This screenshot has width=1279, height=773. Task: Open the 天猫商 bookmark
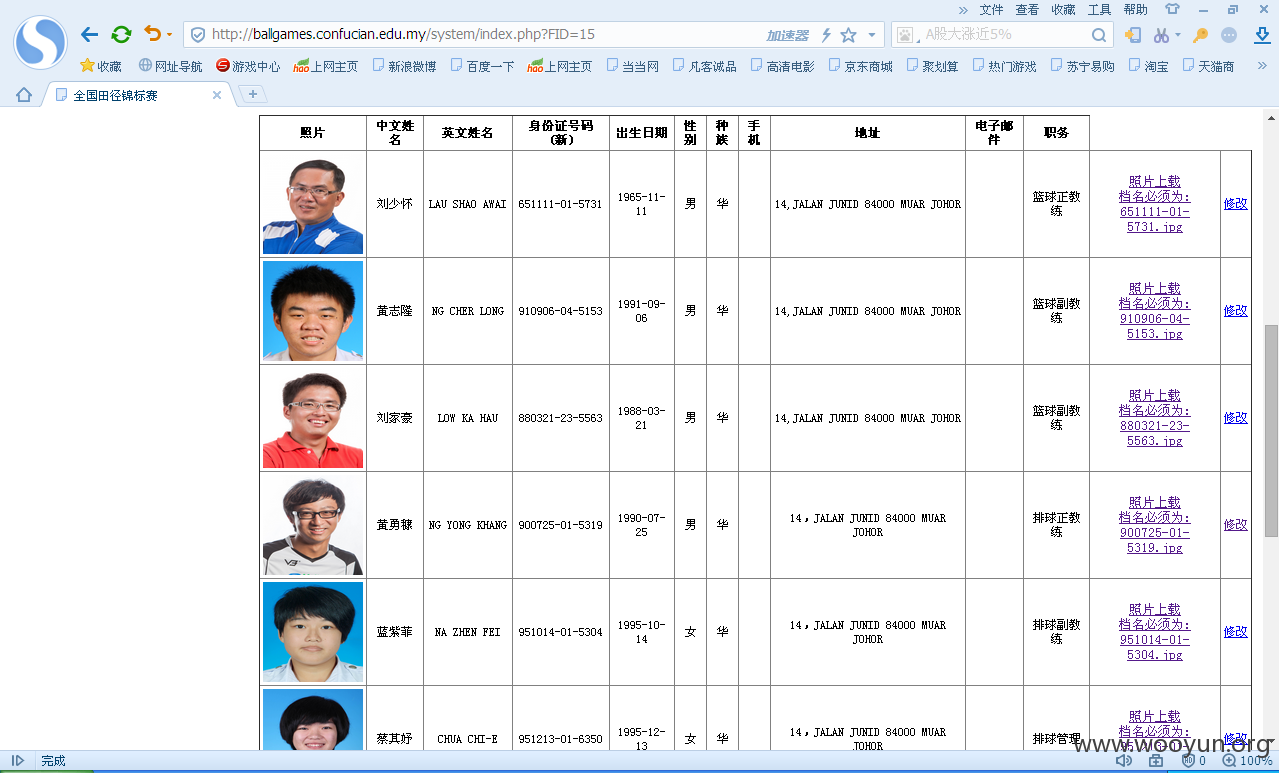coord(1208,66)
